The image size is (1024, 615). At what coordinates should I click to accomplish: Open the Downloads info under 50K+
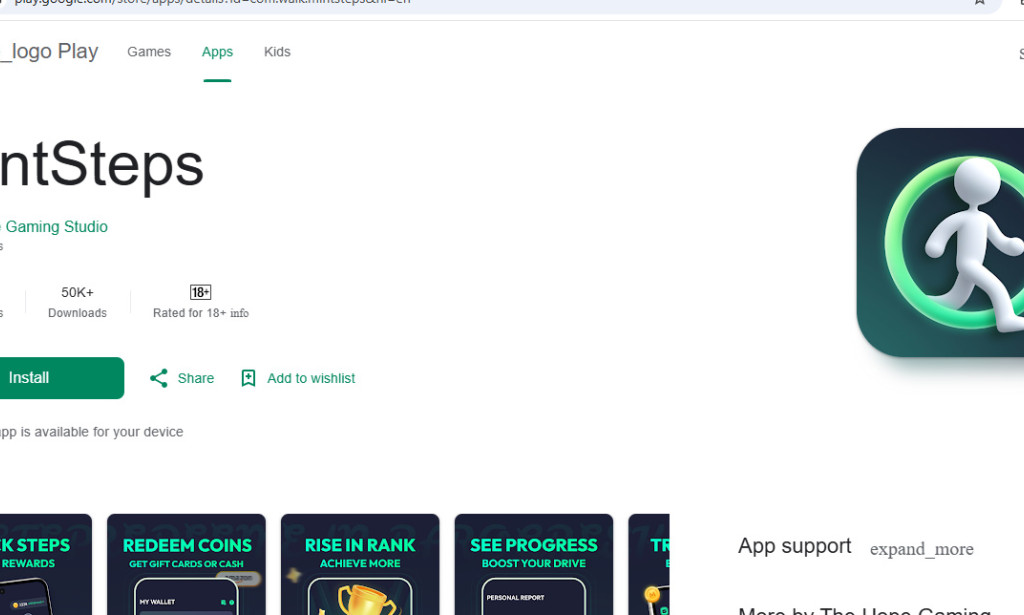click(77, 312)
